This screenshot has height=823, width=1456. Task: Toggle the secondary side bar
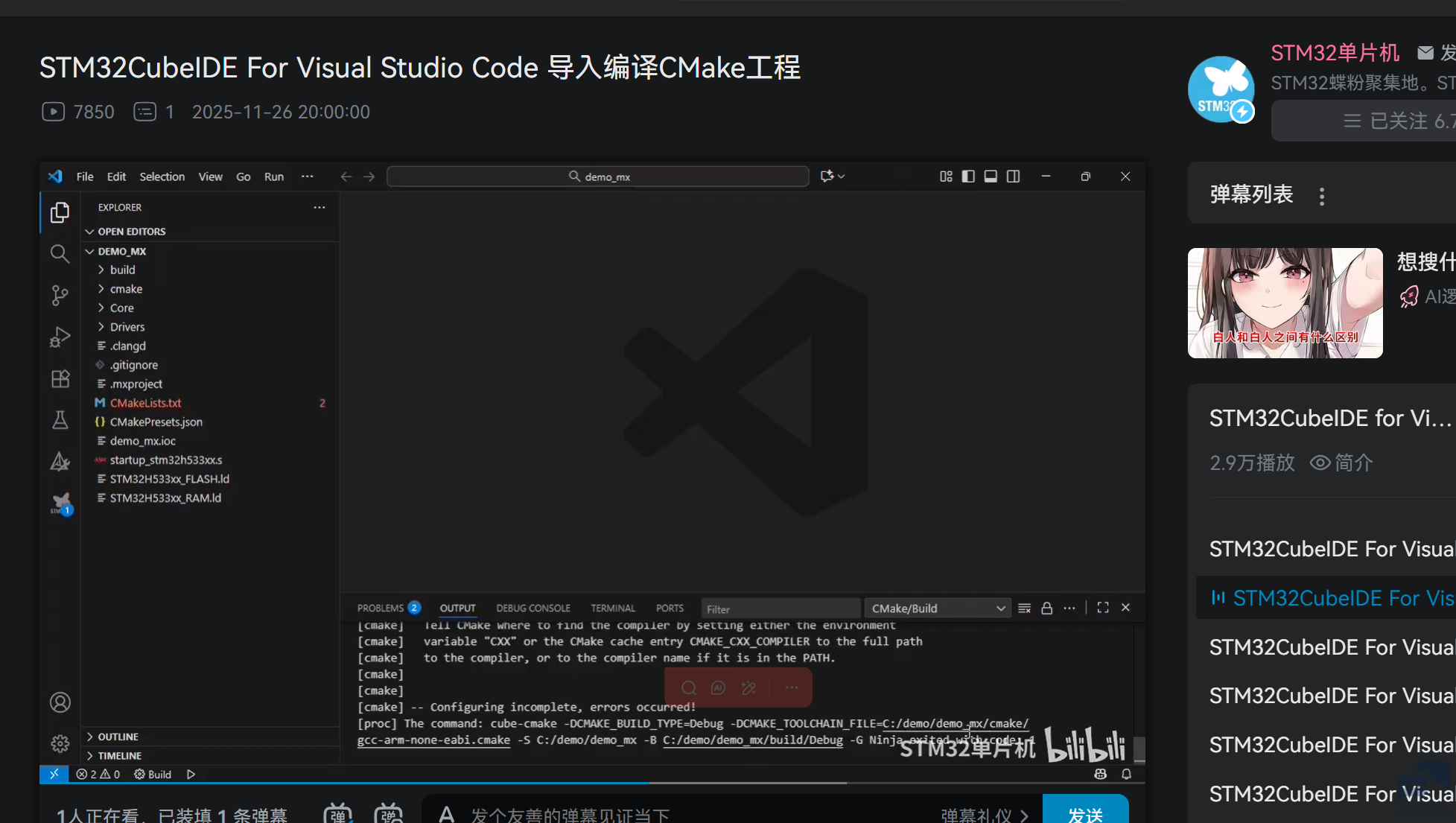click(x=1013, y=177)
